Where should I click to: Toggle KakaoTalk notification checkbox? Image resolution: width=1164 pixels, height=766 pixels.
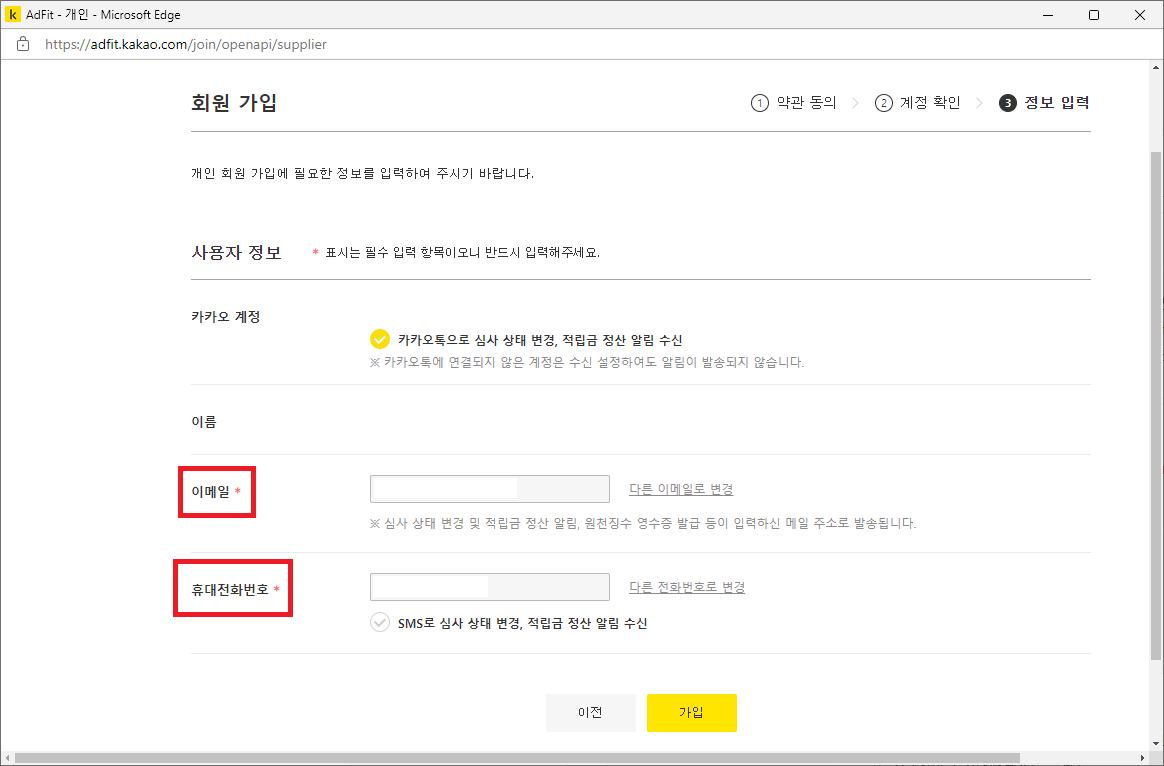pyautogui.click(x=379, y=339)
